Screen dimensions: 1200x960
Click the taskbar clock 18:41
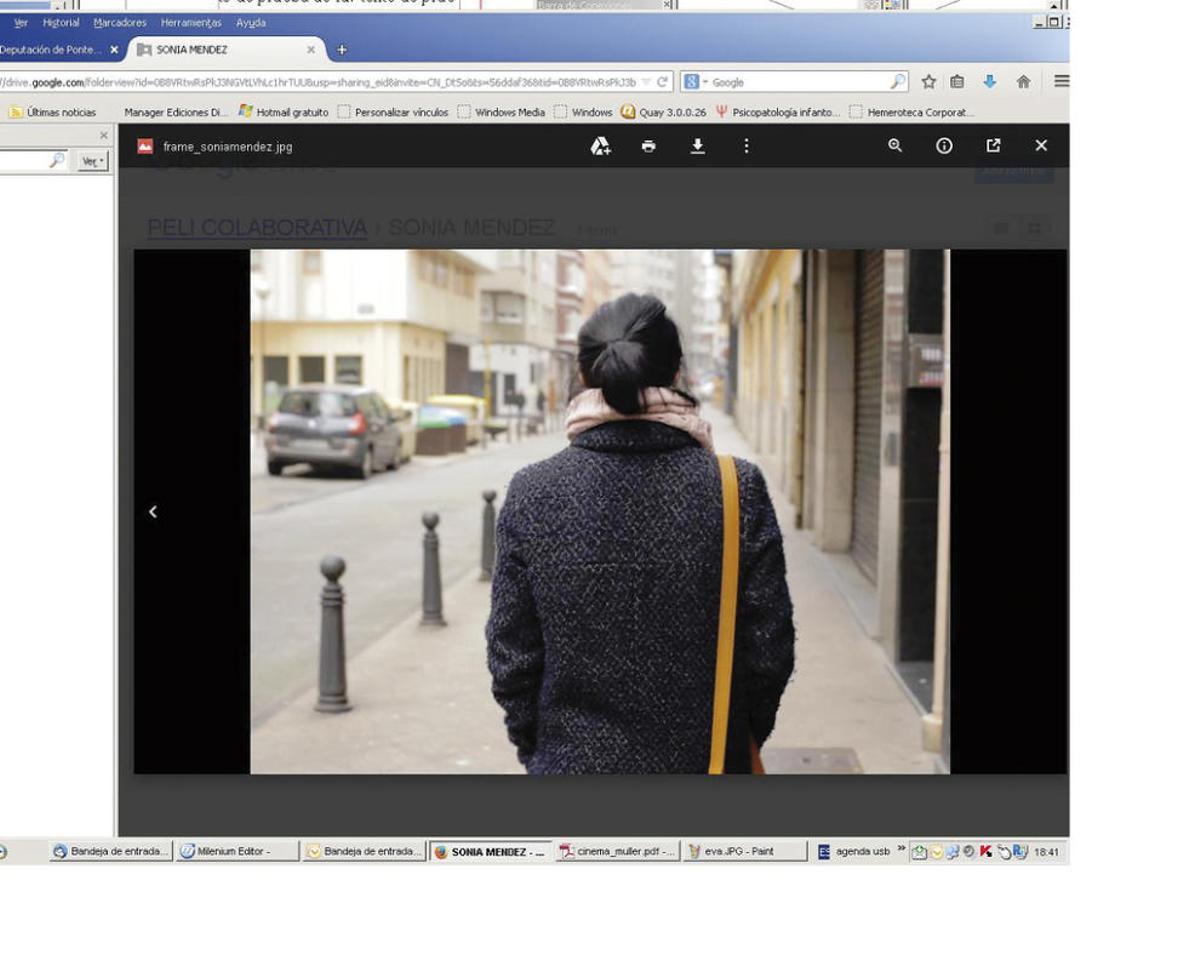pos(1046,852)
